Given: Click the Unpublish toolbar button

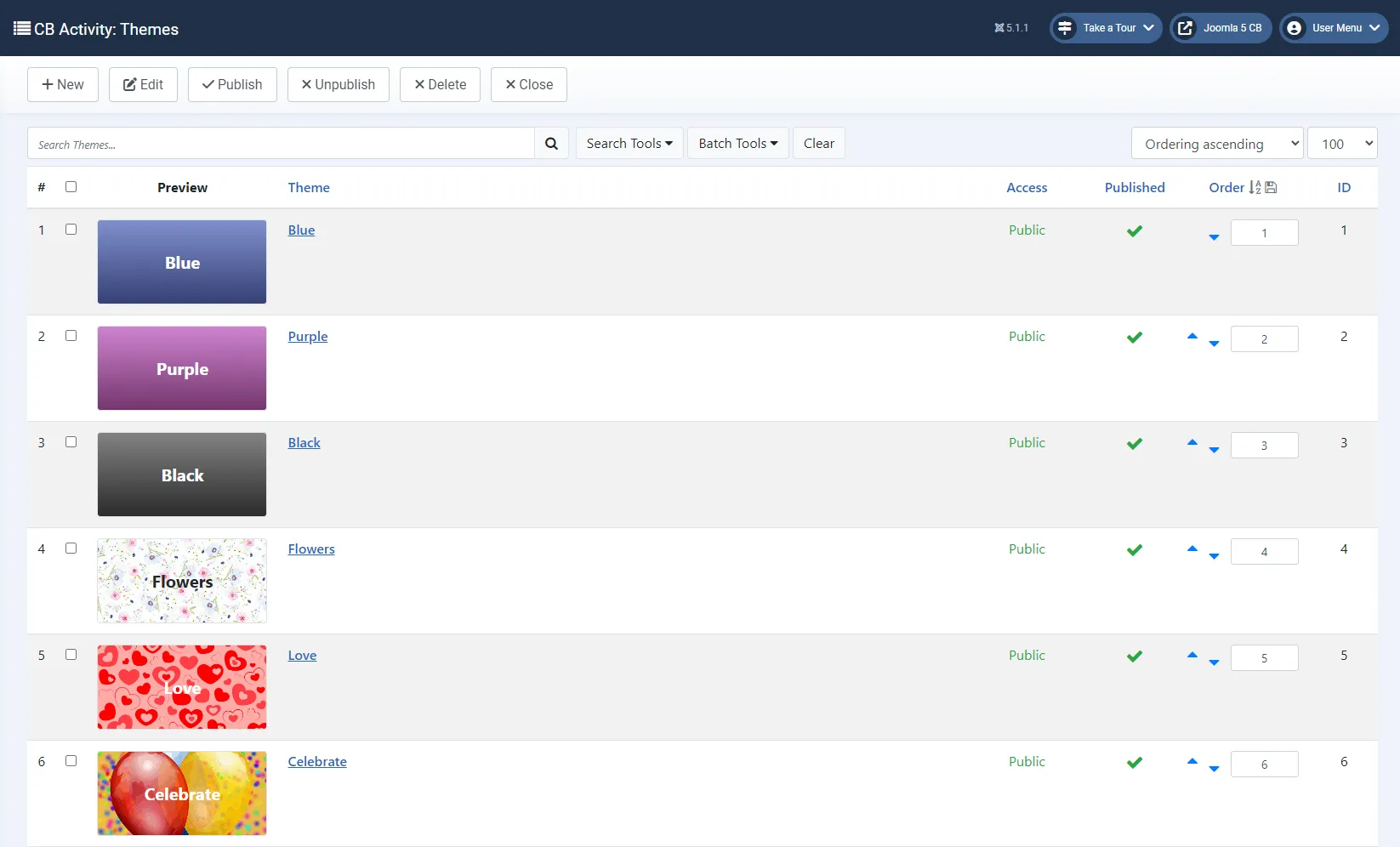Looking at the screenshot, I should 339,85.
